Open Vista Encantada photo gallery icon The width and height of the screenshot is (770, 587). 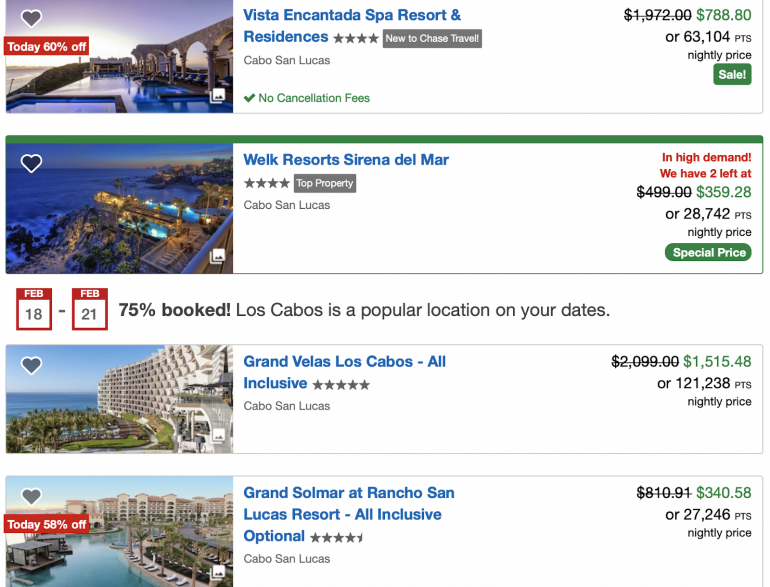[x=217, y=96]
